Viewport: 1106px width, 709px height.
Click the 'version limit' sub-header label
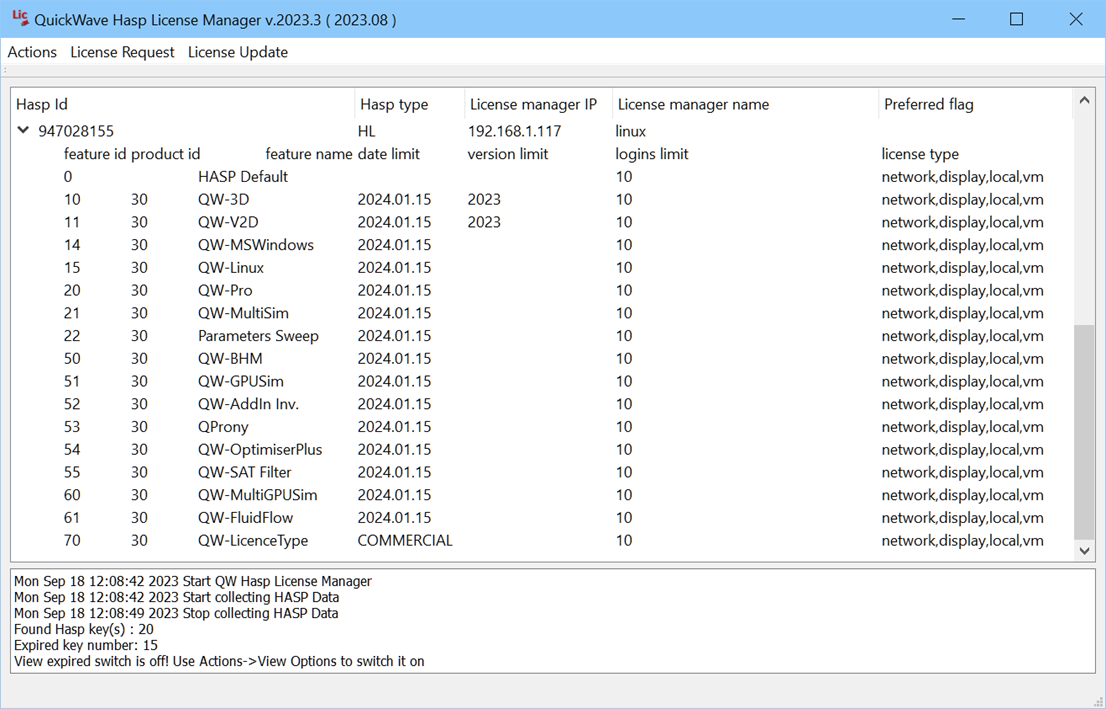click(508, 154)
